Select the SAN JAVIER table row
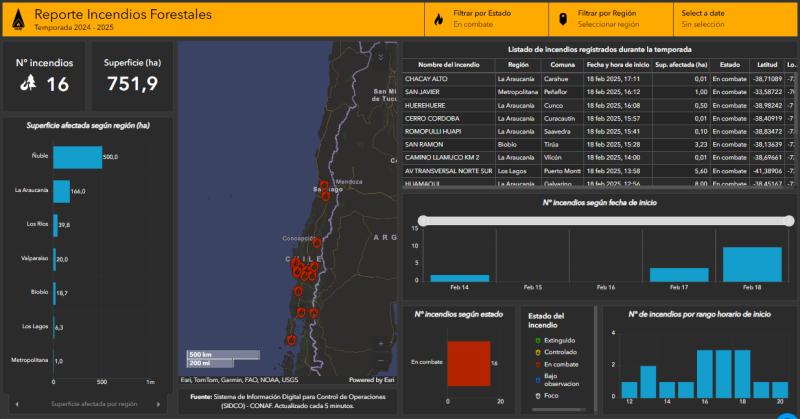The height and width of the screenshot is (419, 800). pos(598,92)
